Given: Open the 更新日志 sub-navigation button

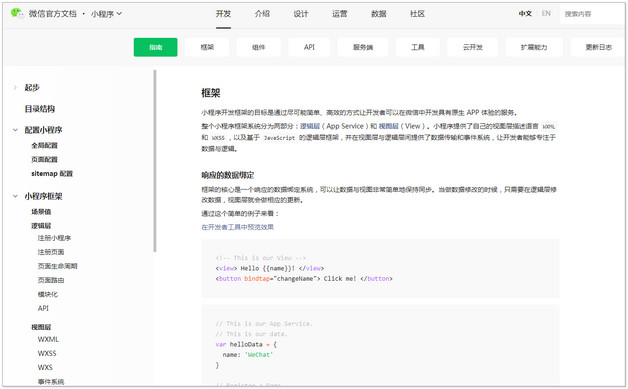Looking at the screenshot, I should click(598, 47).
